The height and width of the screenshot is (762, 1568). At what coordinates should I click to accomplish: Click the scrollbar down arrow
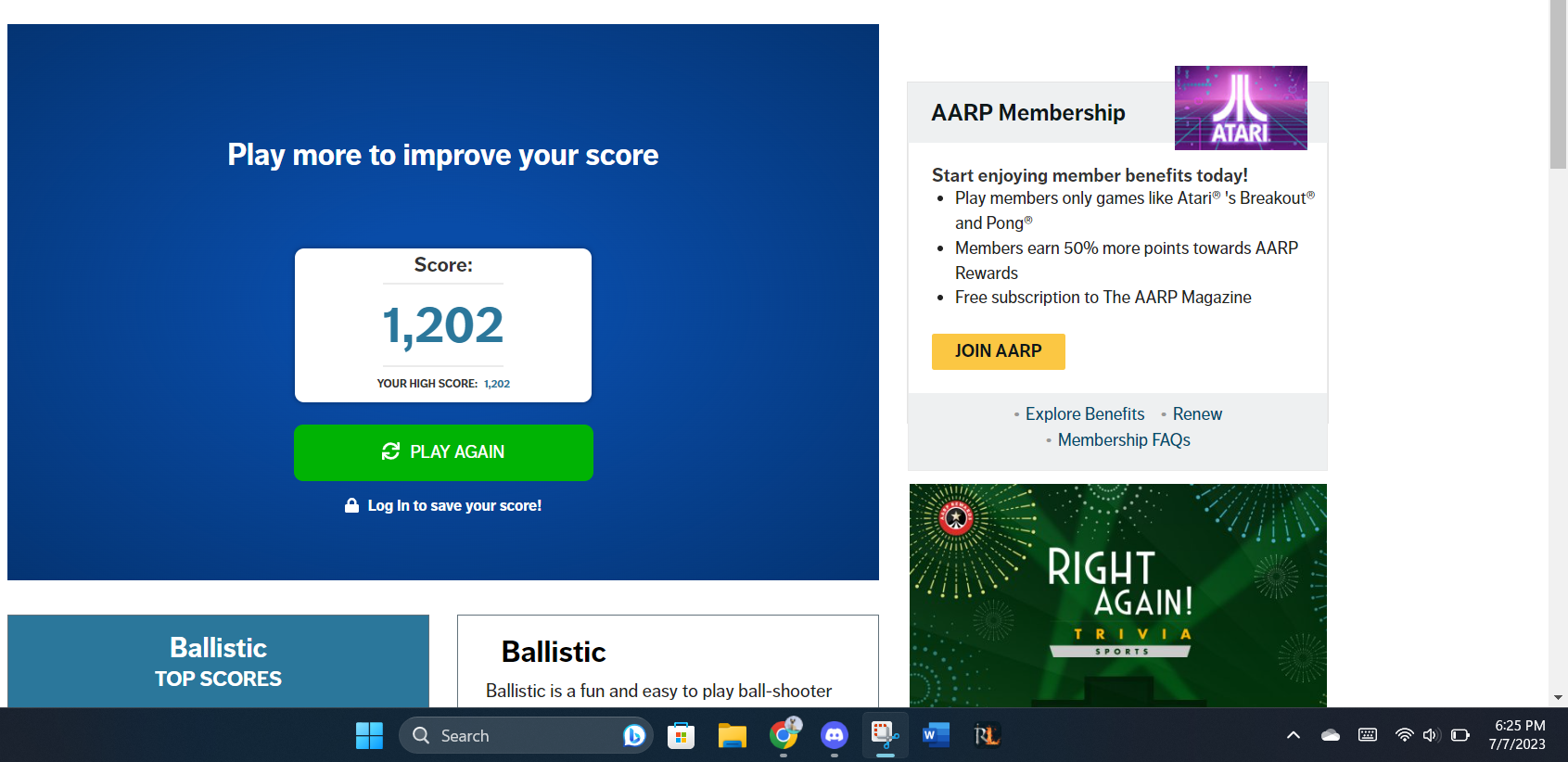pos(1558,697)
